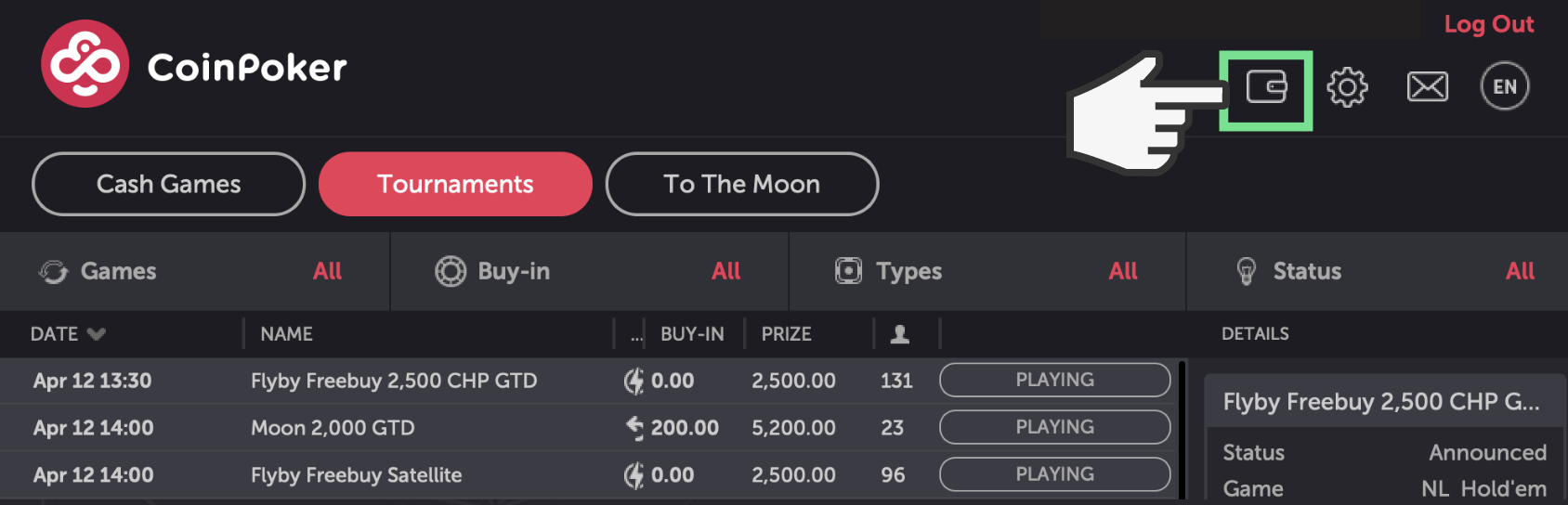Sort tournaments by DATE arrow
Screen dimensions: 1568x505
(96, 334)
